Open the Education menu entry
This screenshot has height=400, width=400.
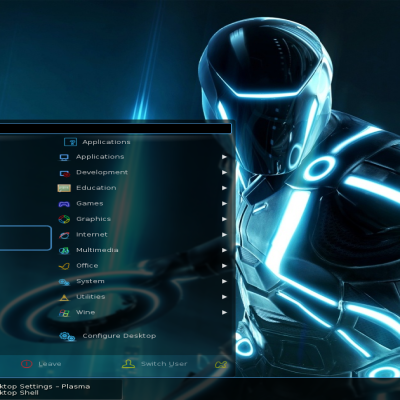[x=143, y=188]
